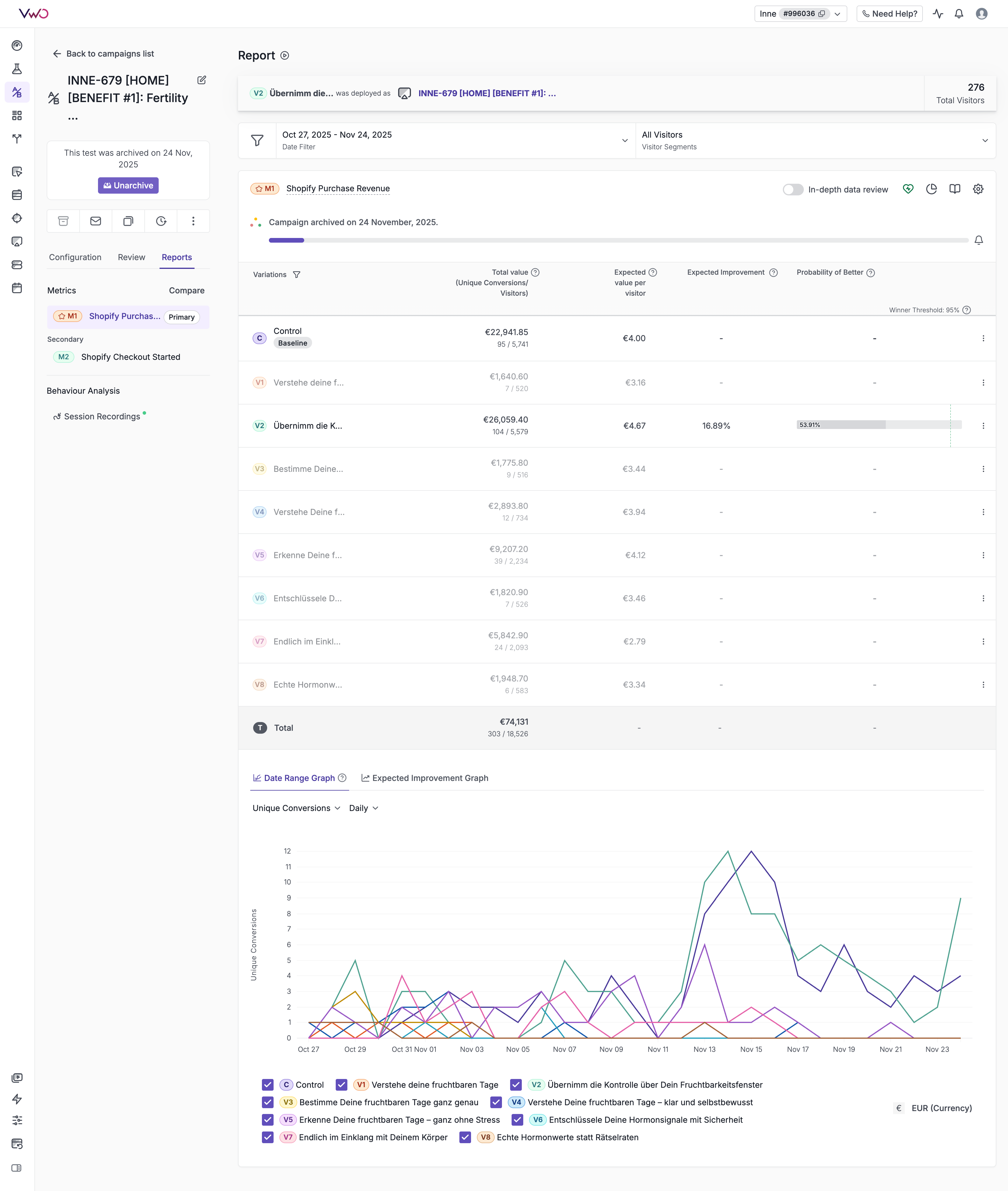Screen dimensions: 1008x1191
Task: Click the clone campaign icon
Action: coord(128,221)
